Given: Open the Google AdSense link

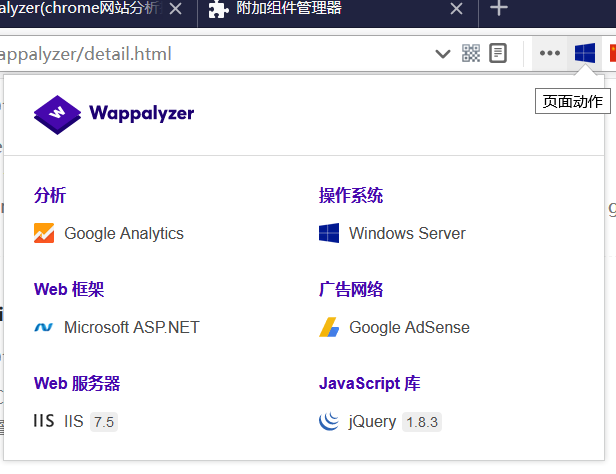Looking at the screenshot, I should pyautogui.click(x=409, y=328).
